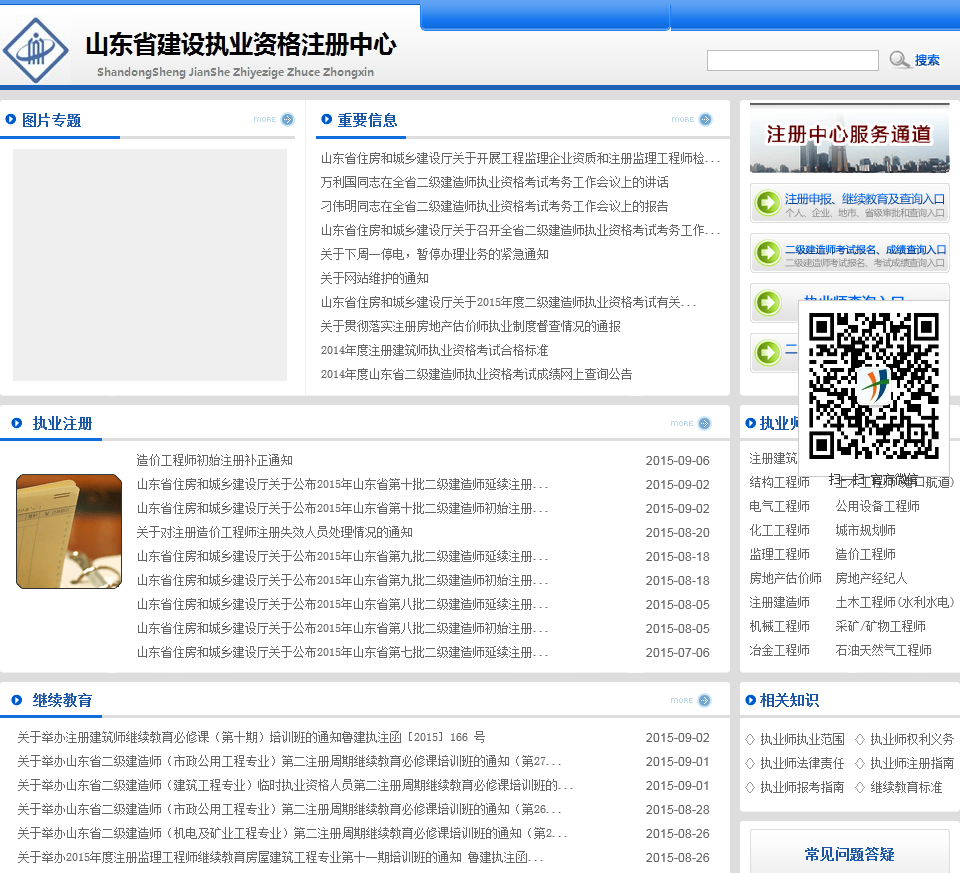Select 电气工程师 in practitioner list
960x873 pixels.
pos(779,507)
